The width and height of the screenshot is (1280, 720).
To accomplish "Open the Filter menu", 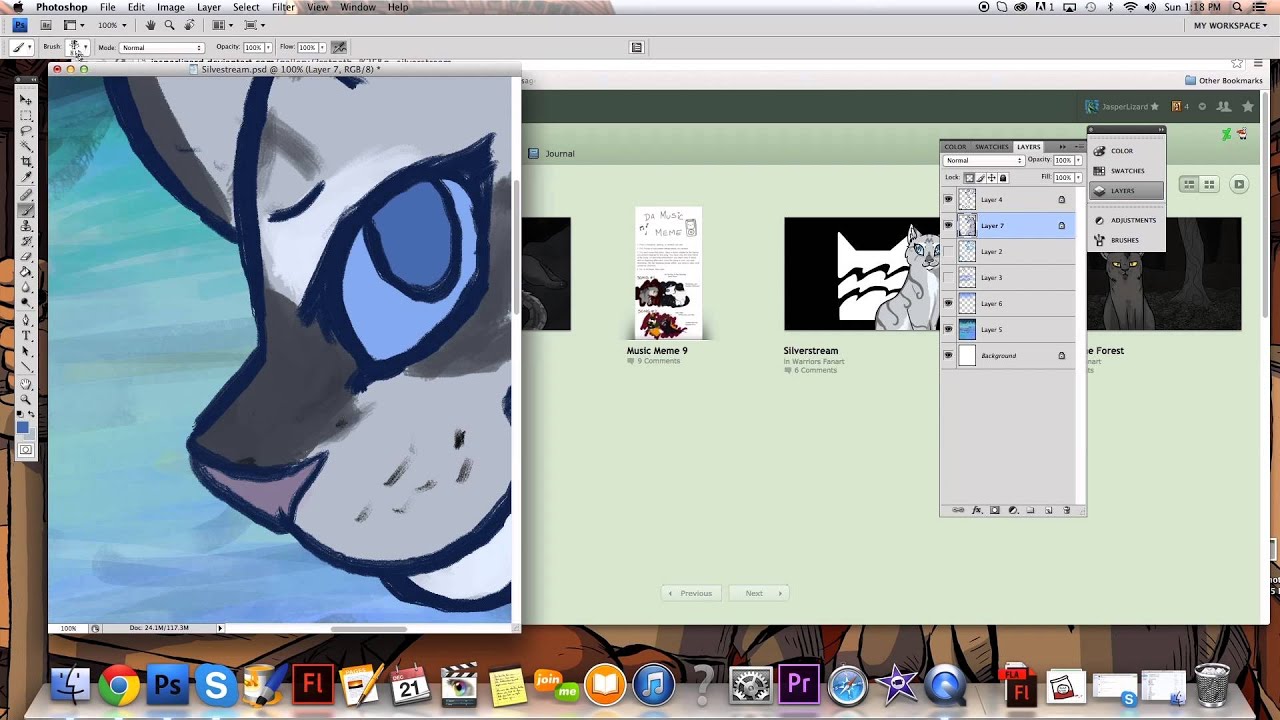I will tap(283, 7).
